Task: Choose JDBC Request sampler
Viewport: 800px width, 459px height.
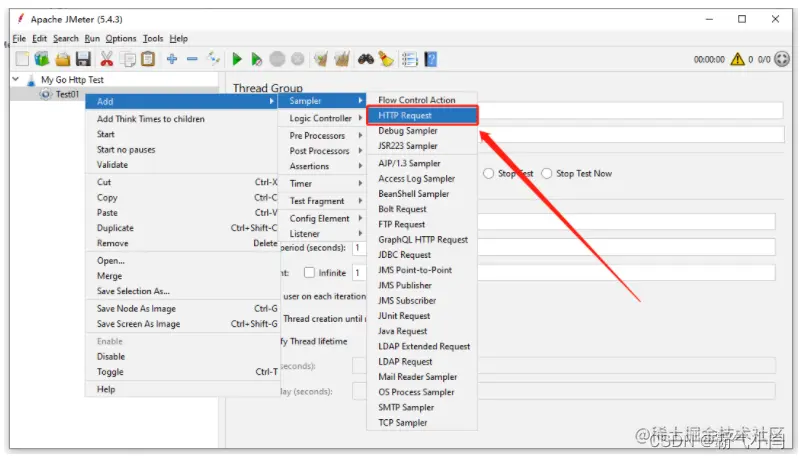Action: click(422, 255)
